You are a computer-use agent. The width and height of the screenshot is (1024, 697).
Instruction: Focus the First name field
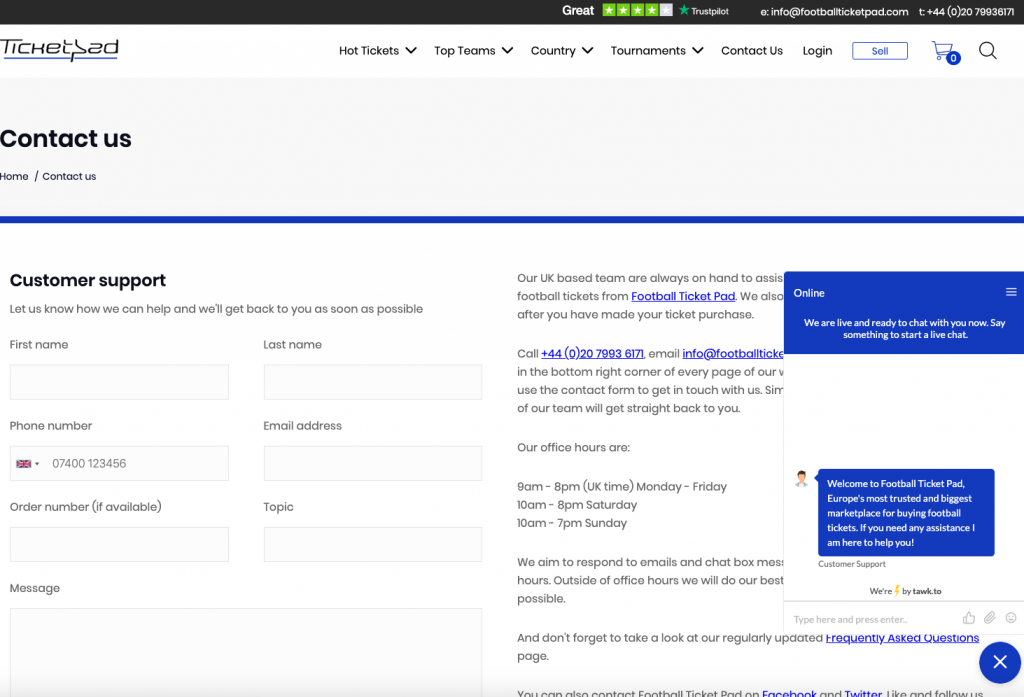pos(119,382)
